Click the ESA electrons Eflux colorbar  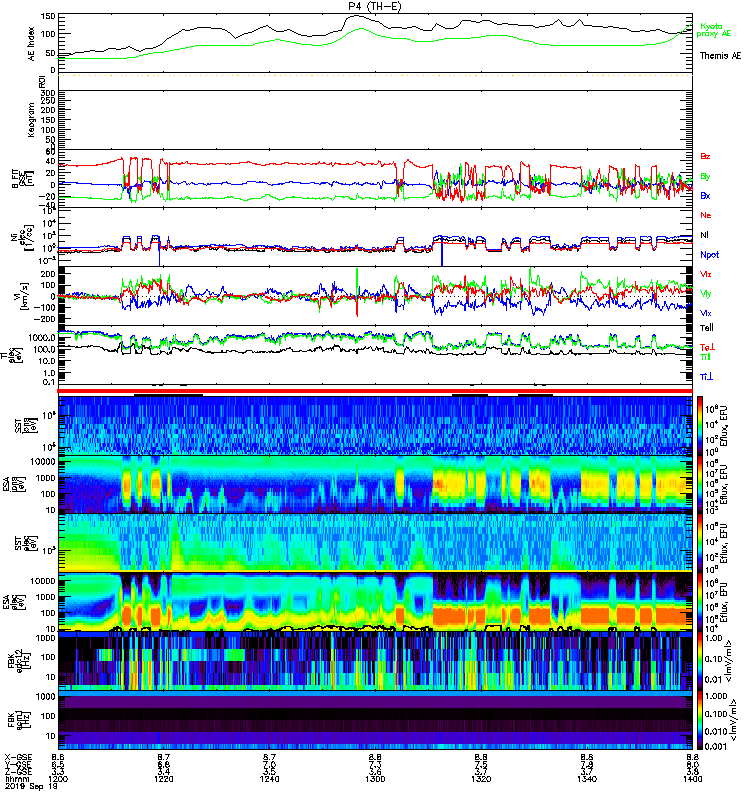[x=700, y=602]
